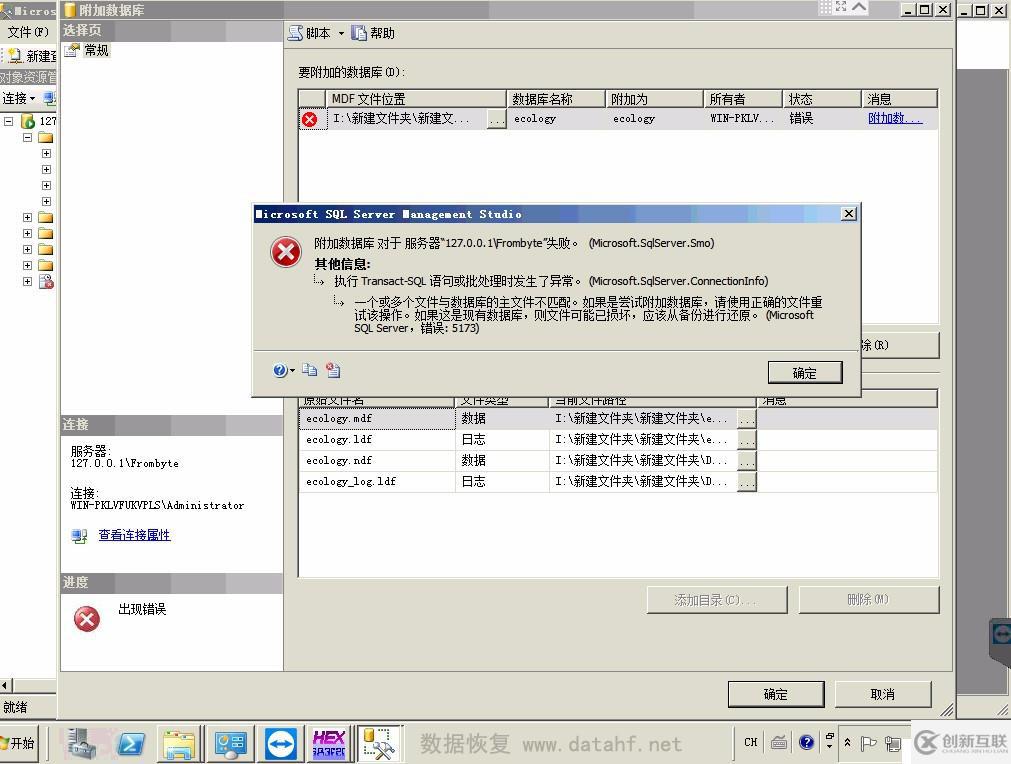Switch to SQL Server Management Studio taskbar icon
The width and height of the screenshot is (1011, 764).
coord(380,744)
